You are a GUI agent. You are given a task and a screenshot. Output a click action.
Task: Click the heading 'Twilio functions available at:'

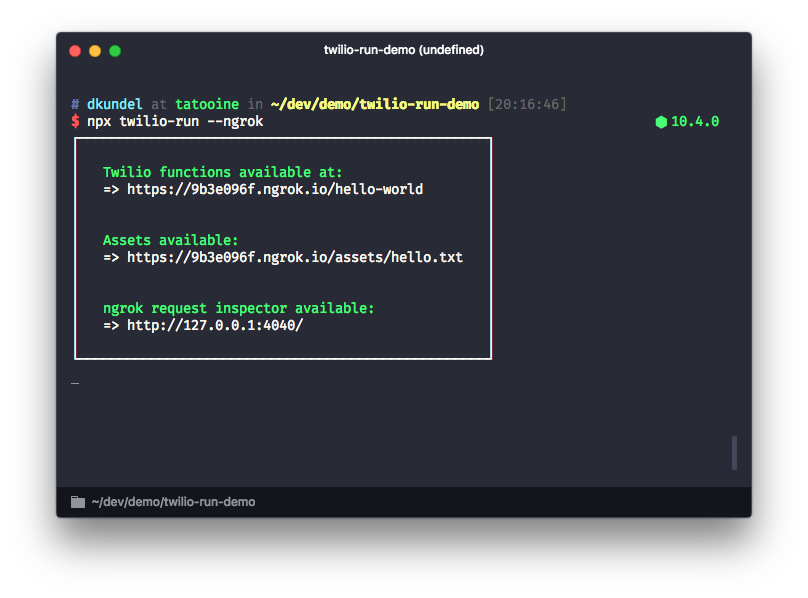point(223,172)
